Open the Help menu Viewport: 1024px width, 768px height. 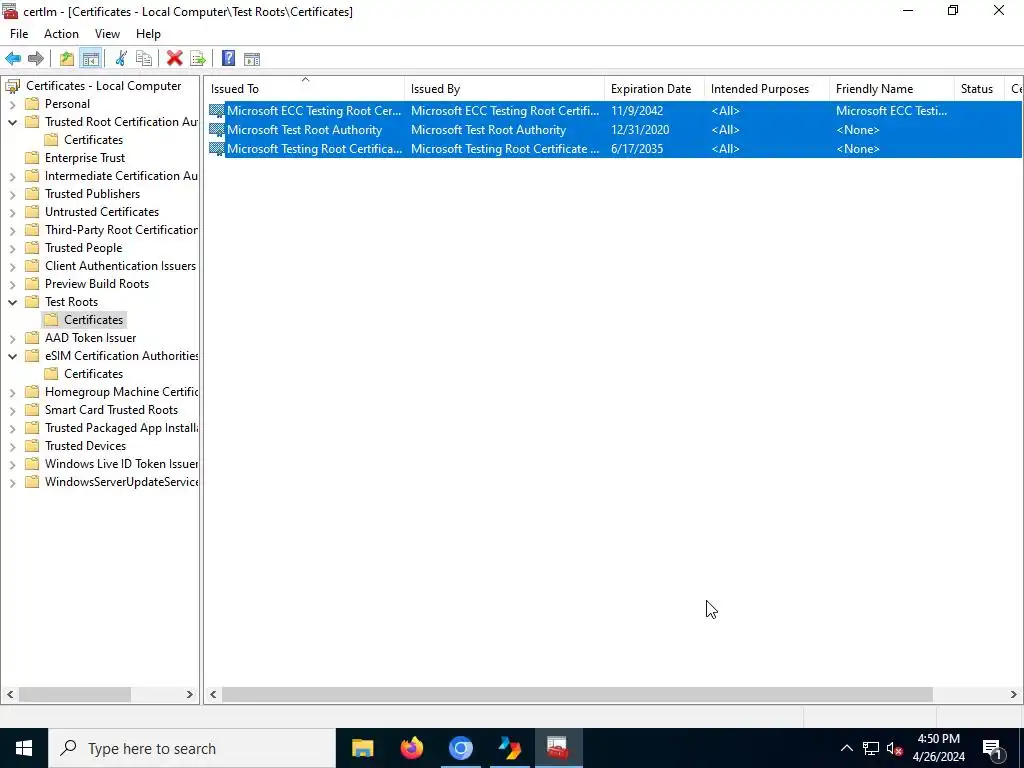(148, 34)
